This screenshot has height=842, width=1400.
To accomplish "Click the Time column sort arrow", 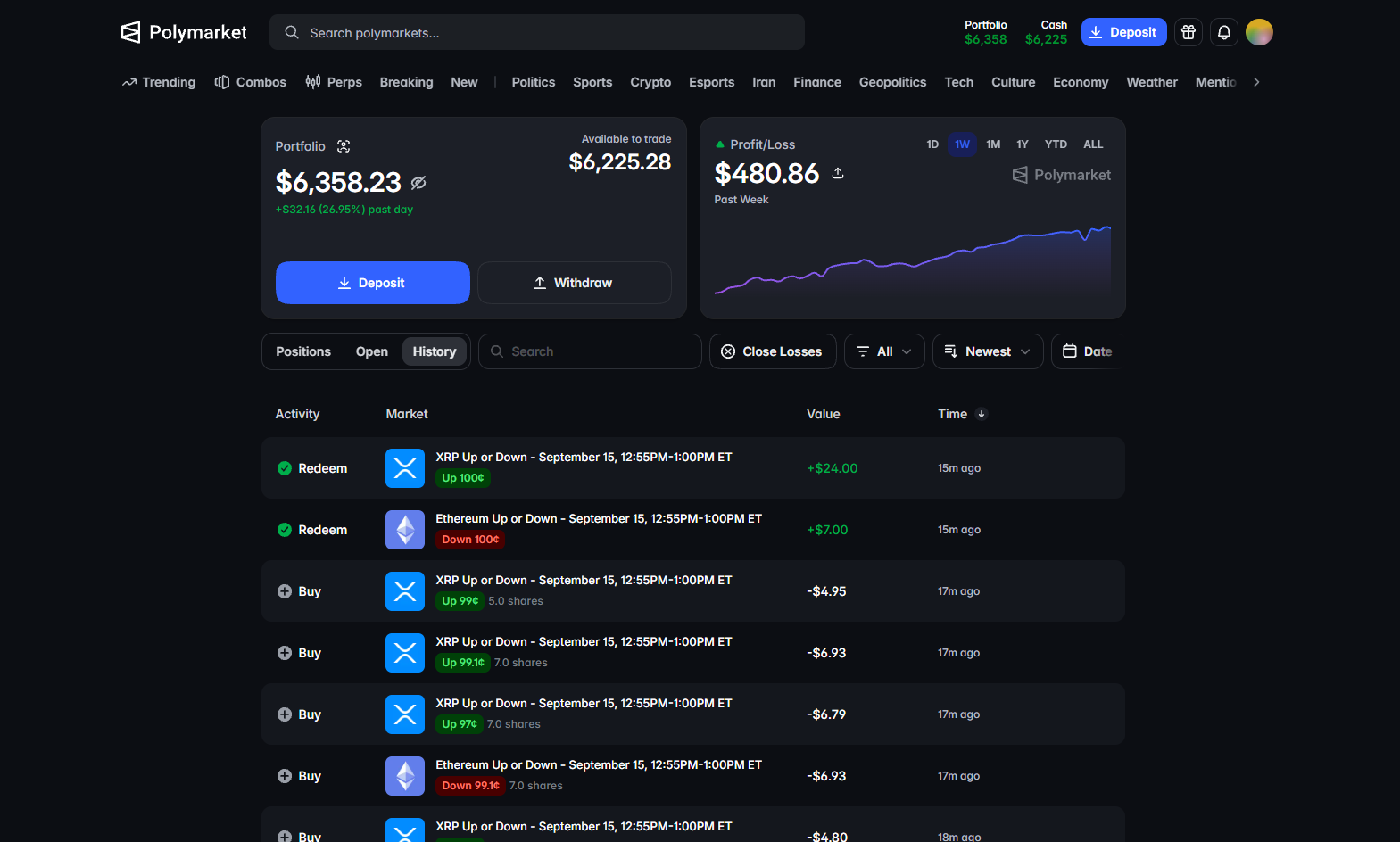I will click(x=982, y=414).
